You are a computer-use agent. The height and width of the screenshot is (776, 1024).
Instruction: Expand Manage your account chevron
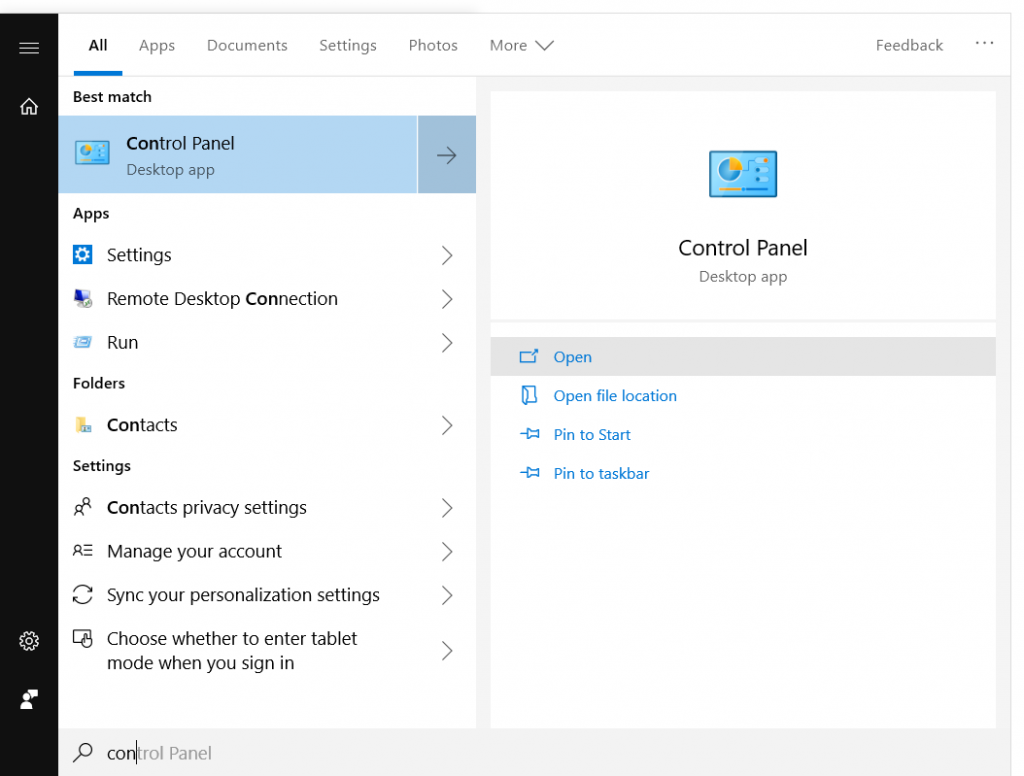(x=447, y=552)
